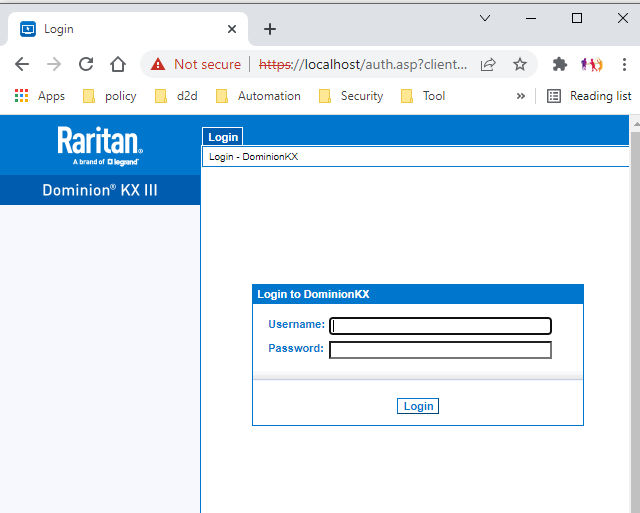
Task: Maximize the browser window
Action: pos(577,18)
